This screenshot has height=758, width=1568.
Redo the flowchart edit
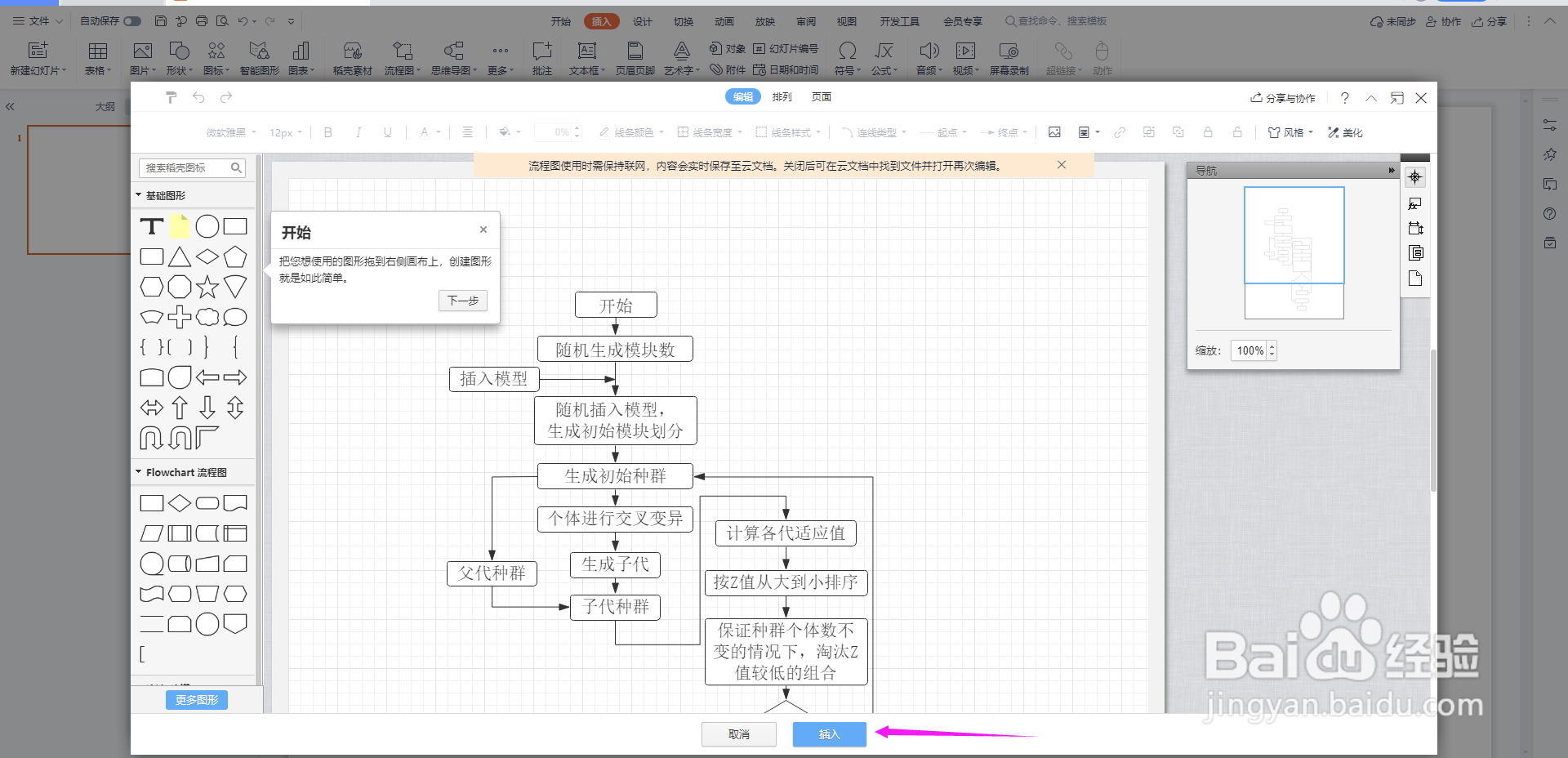226,97
